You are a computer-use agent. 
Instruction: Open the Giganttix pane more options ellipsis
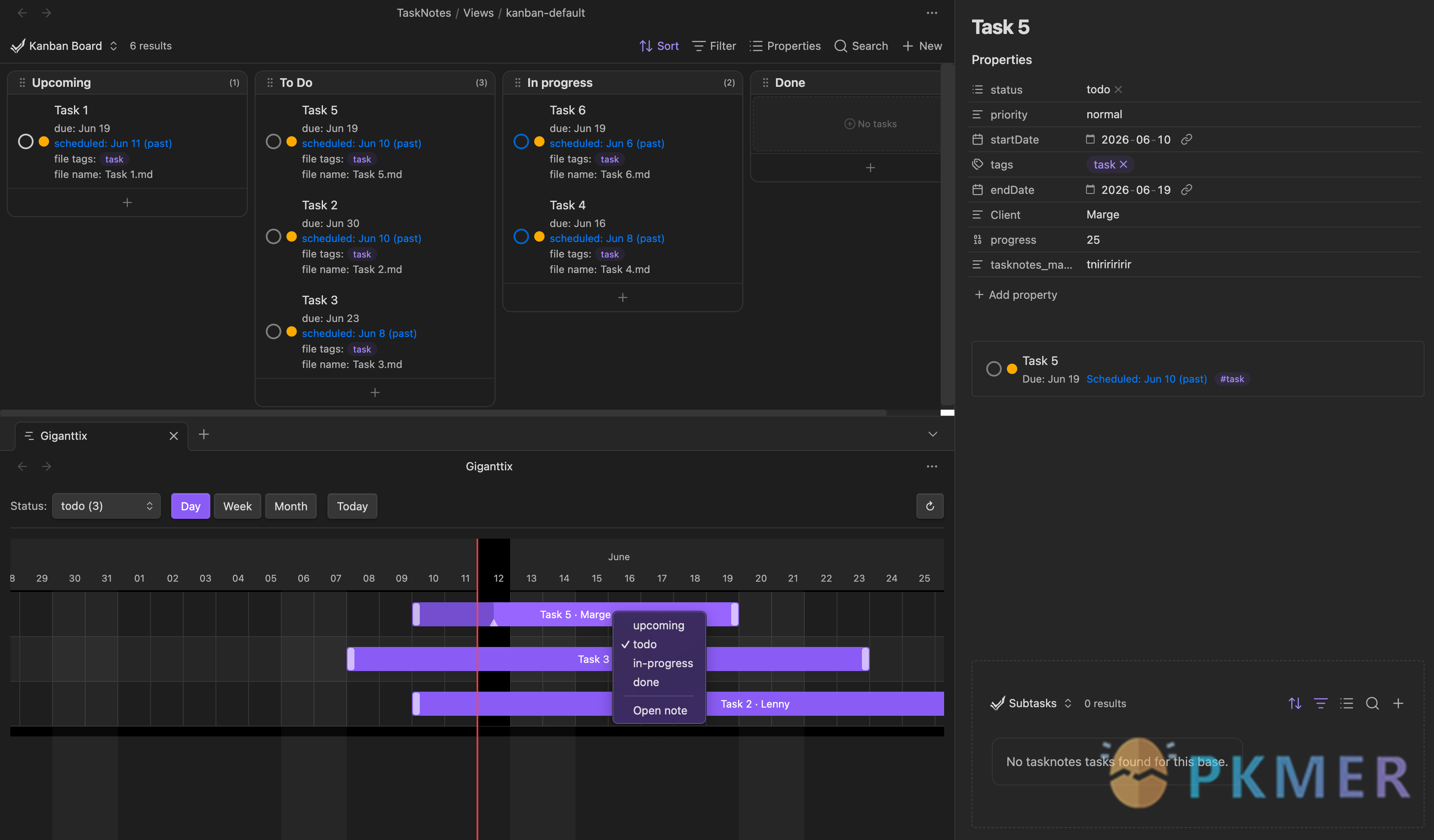[932, 466]
